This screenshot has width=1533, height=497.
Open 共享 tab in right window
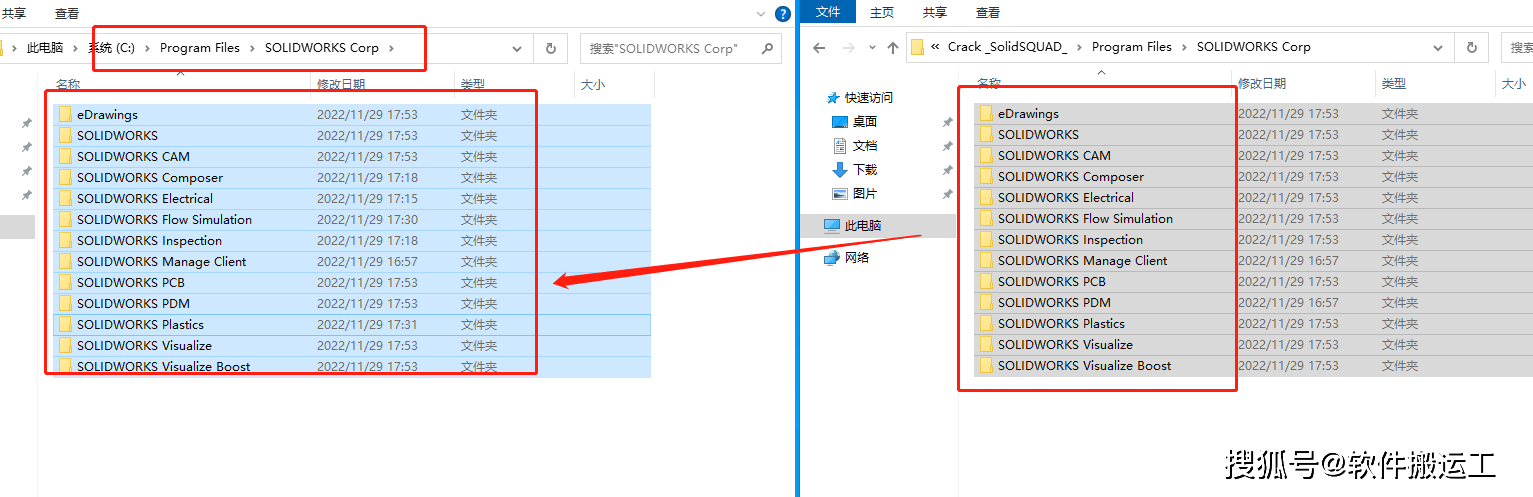[935, 13]
